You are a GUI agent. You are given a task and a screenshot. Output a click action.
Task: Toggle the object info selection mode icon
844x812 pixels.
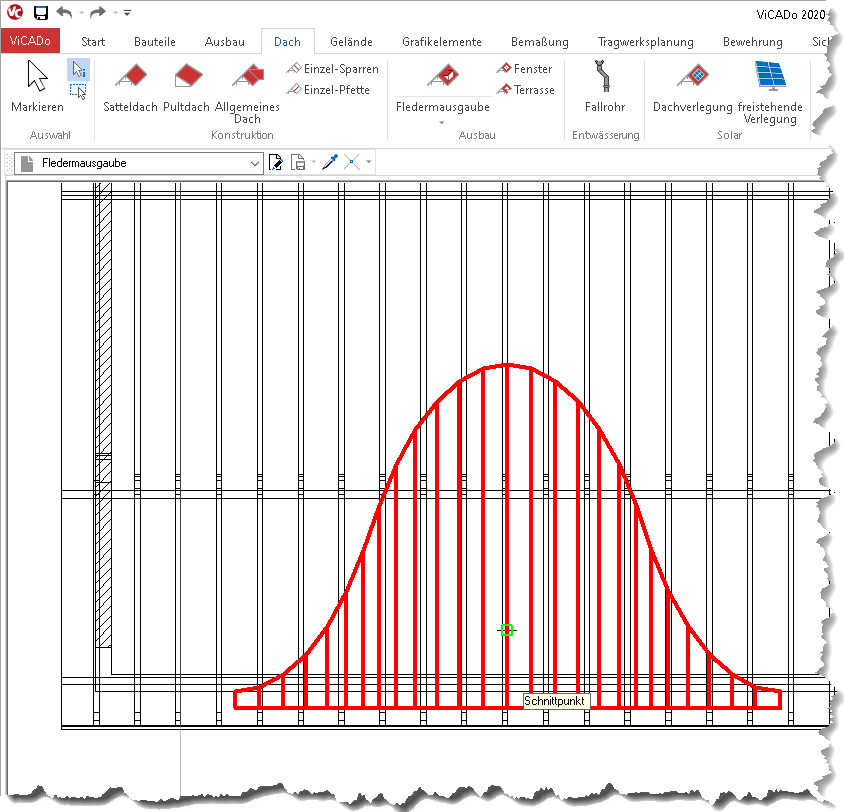[x=79, y=69]
